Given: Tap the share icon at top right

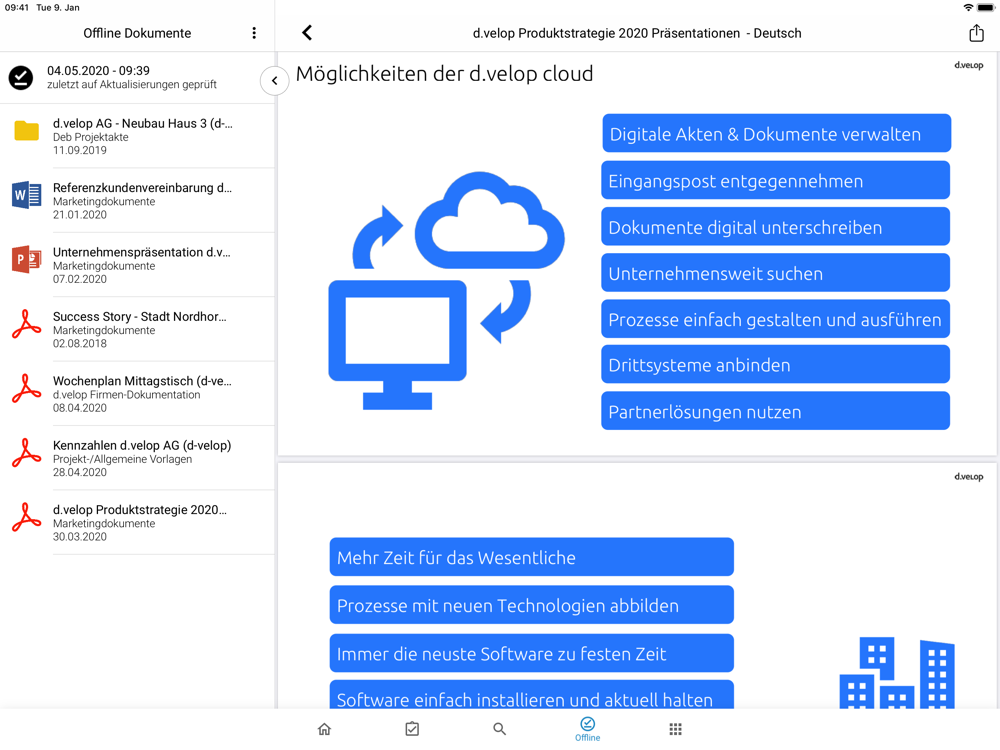Looking at the screenshot, I should 976,33.
